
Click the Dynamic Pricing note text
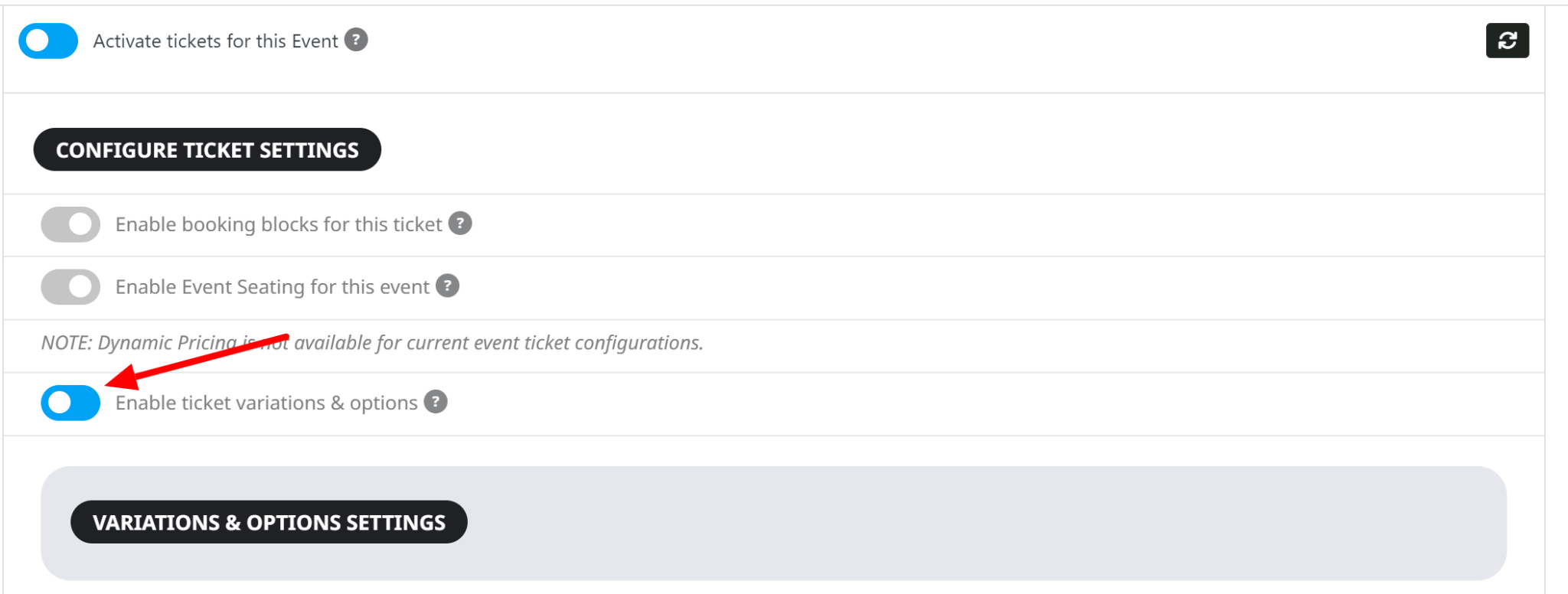371,342
